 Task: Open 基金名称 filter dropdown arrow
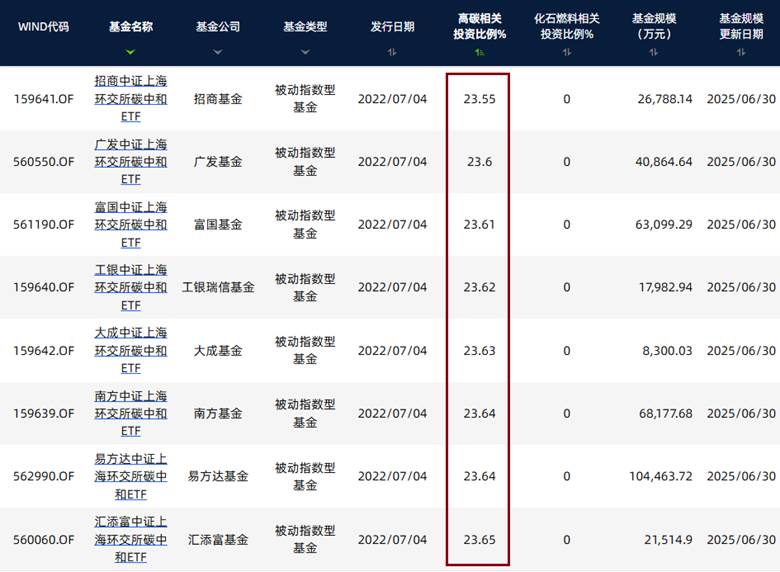(131, 52)
